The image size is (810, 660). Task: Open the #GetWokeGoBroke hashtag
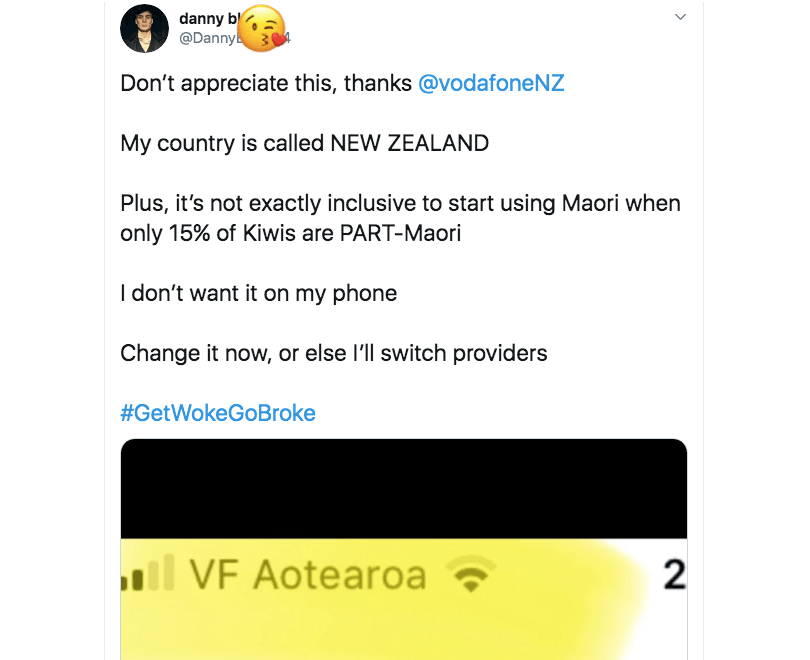tap(218, 413)
